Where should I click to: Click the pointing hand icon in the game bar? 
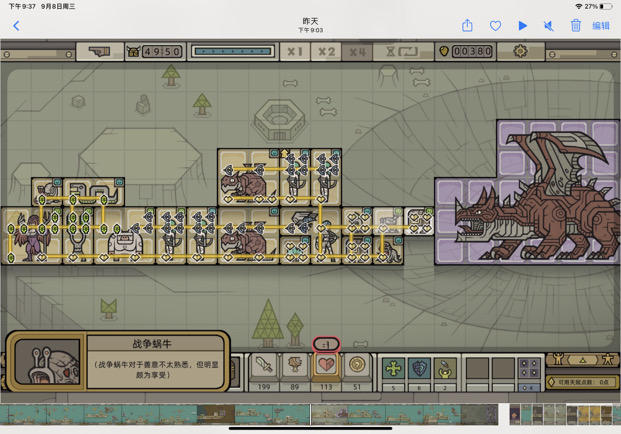[x=100, y=51]
